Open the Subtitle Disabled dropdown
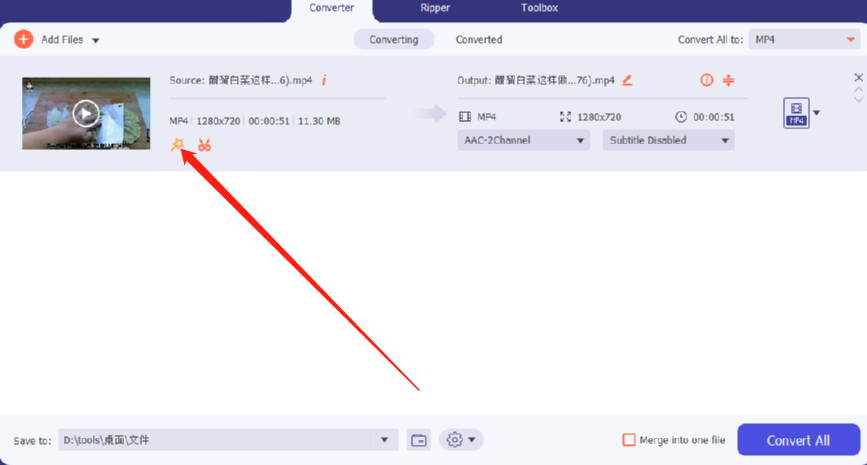867x465 pixels. click(x=668, y=140)
